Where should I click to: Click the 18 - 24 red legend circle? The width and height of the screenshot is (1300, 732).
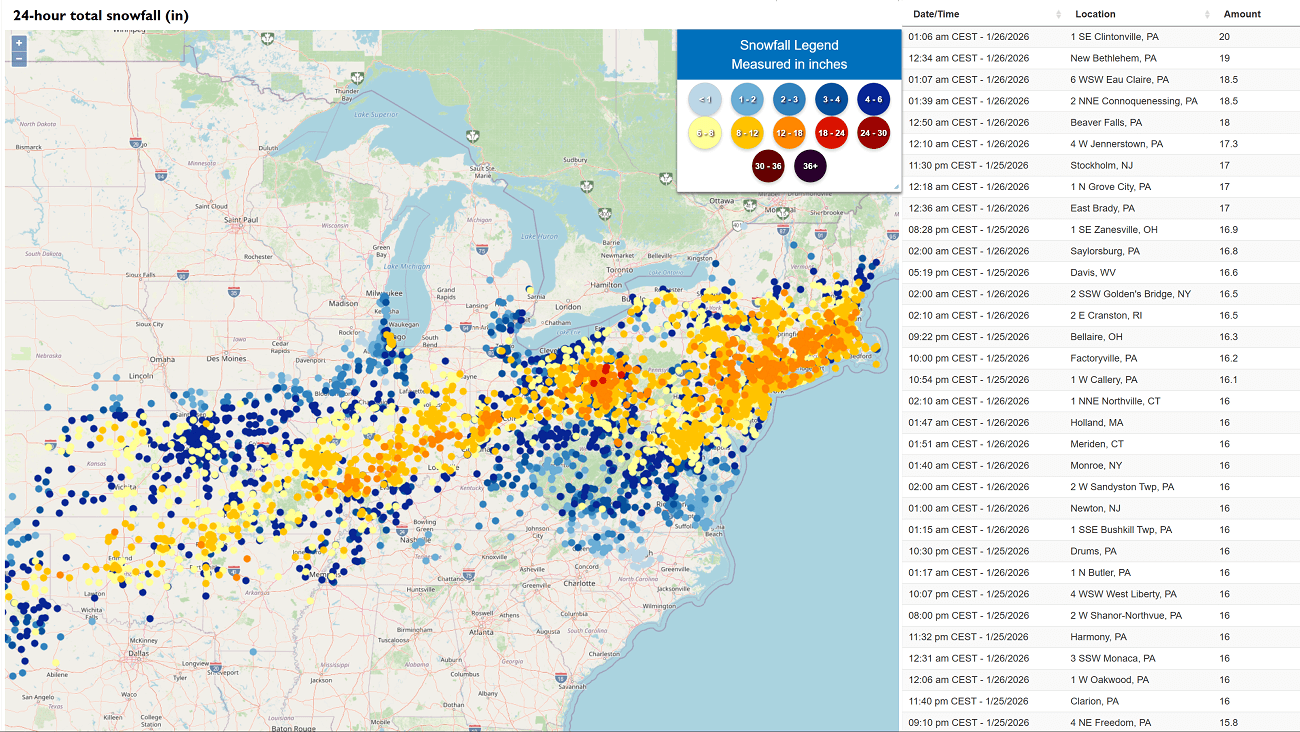(x=831, y=132)
